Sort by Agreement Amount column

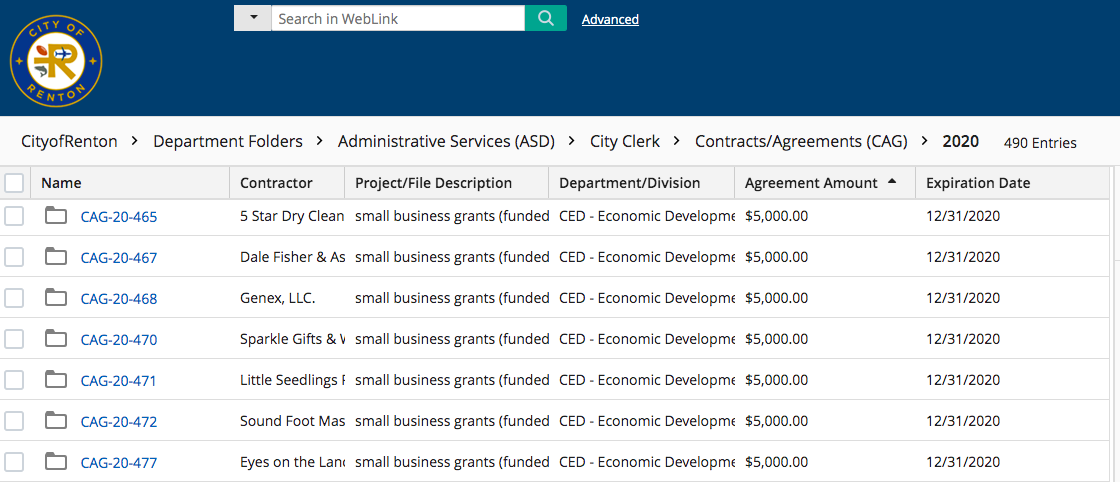tap(811, 183)
